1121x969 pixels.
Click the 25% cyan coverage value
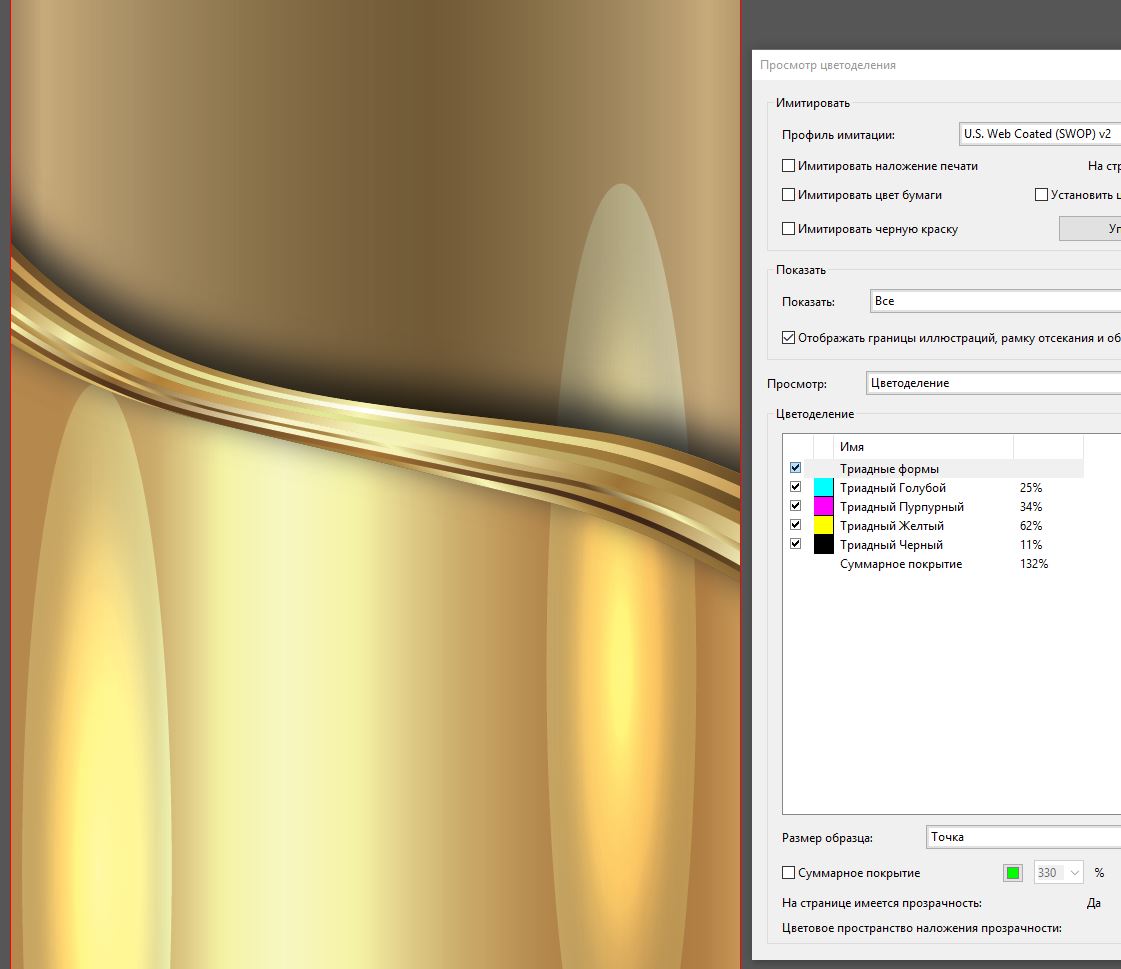pyautogui.click(x=1031, y=488)
